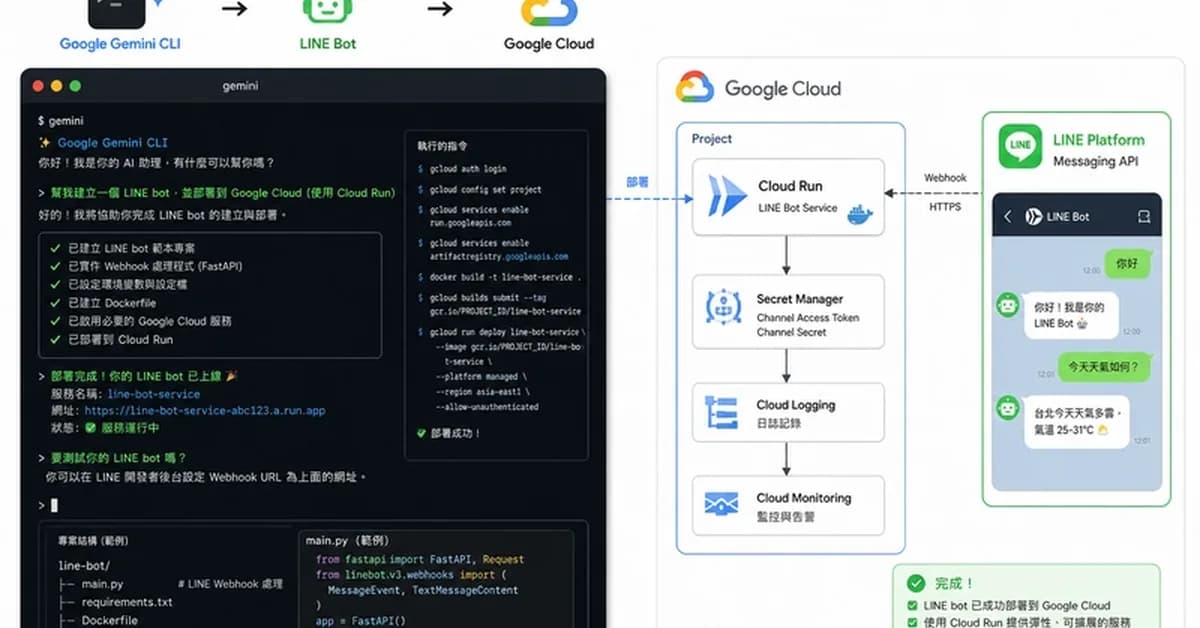The image size is (1200, 628).
Task: Toggle the 已建立 LINE bot 範本專案 check
Action: click(x=55, y=248)
